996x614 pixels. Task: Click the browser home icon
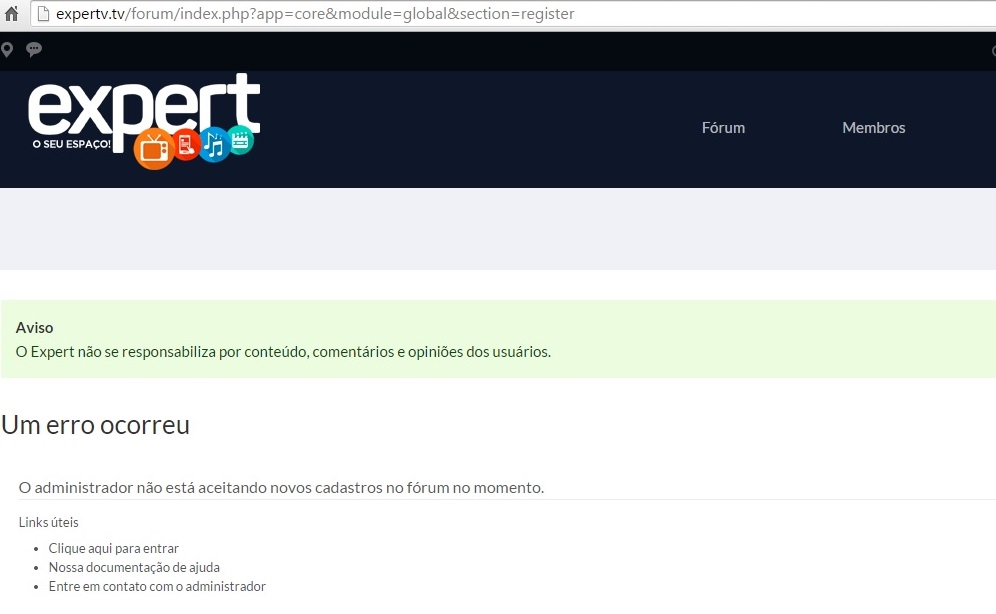click(10, 14)
